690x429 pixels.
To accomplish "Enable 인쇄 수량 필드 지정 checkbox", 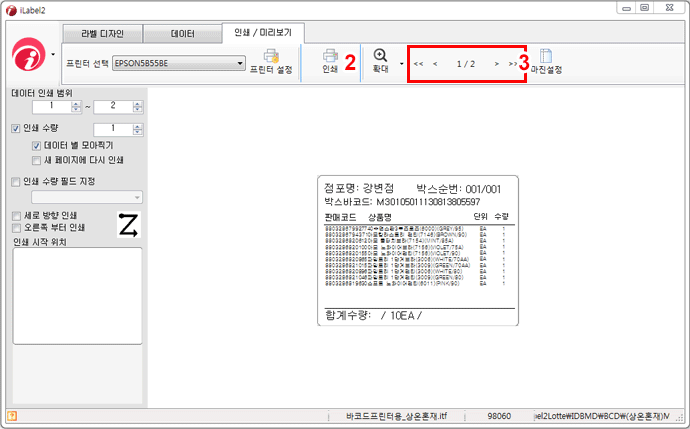I will (x=15, y=182).
